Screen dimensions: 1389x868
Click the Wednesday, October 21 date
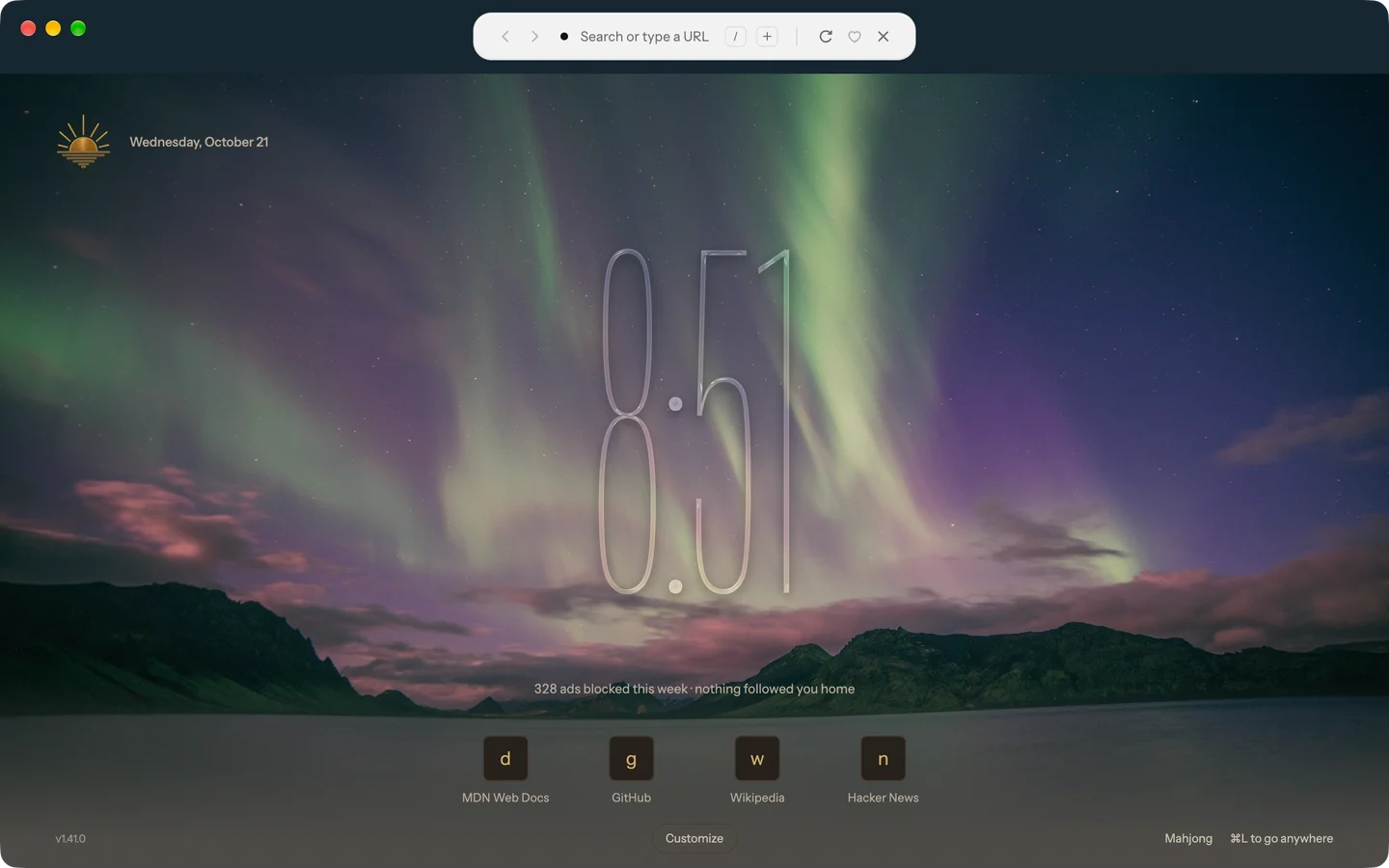pos(200,142)
